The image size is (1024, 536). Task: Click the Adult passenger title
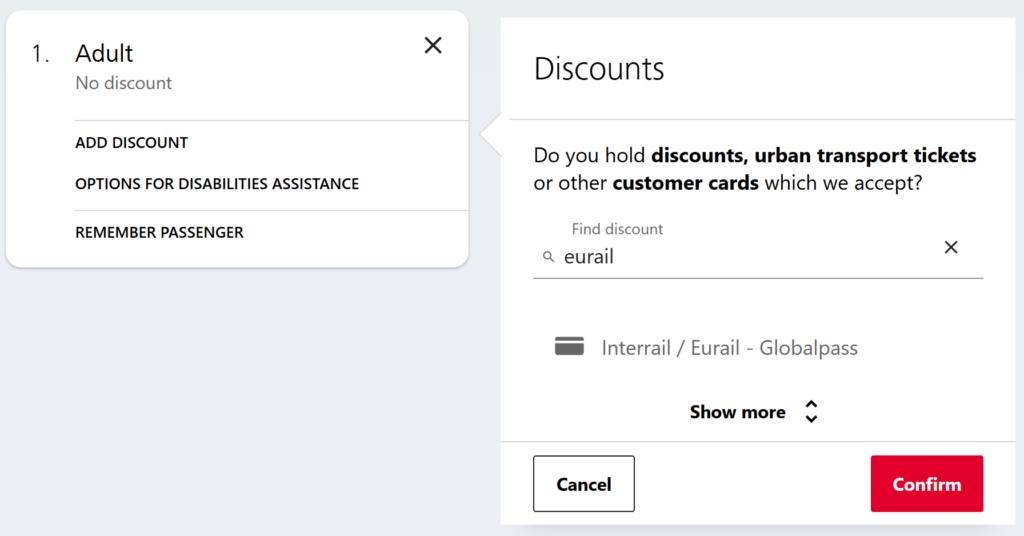(x=104, y=54)
